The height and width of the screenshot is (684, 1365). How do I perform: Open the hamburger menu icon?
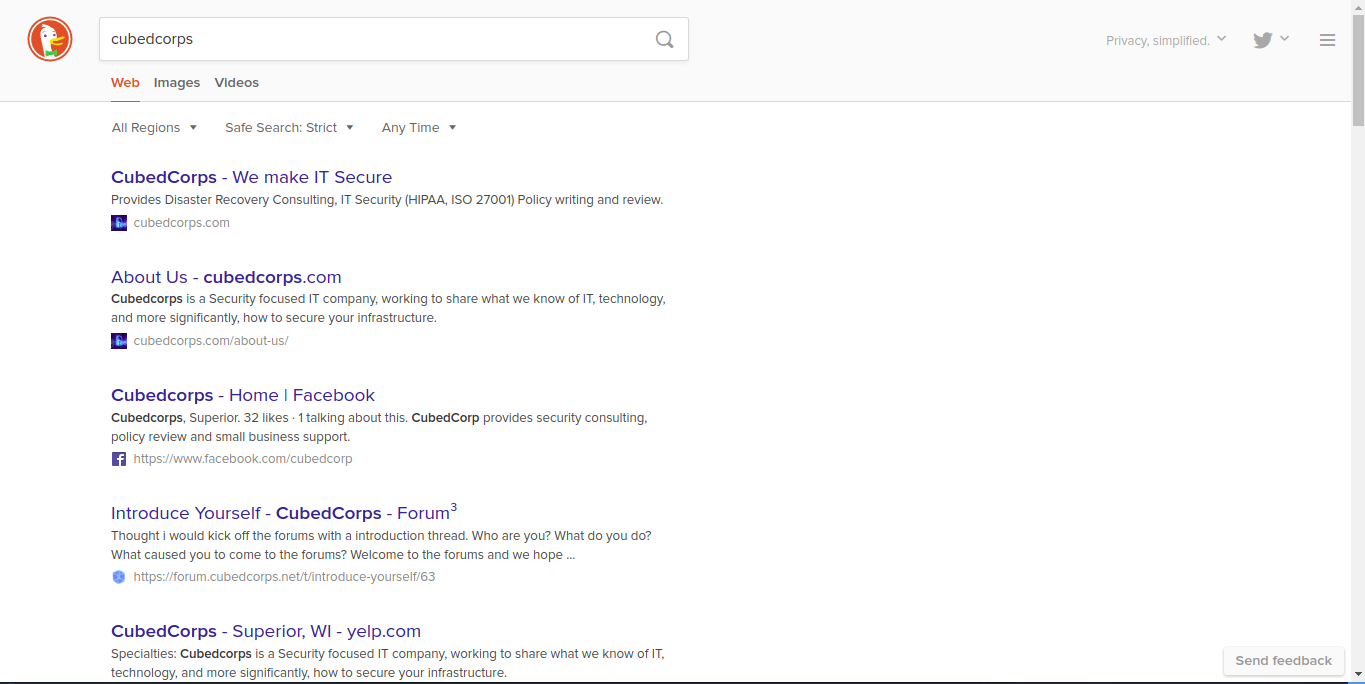coord(1327,40)
